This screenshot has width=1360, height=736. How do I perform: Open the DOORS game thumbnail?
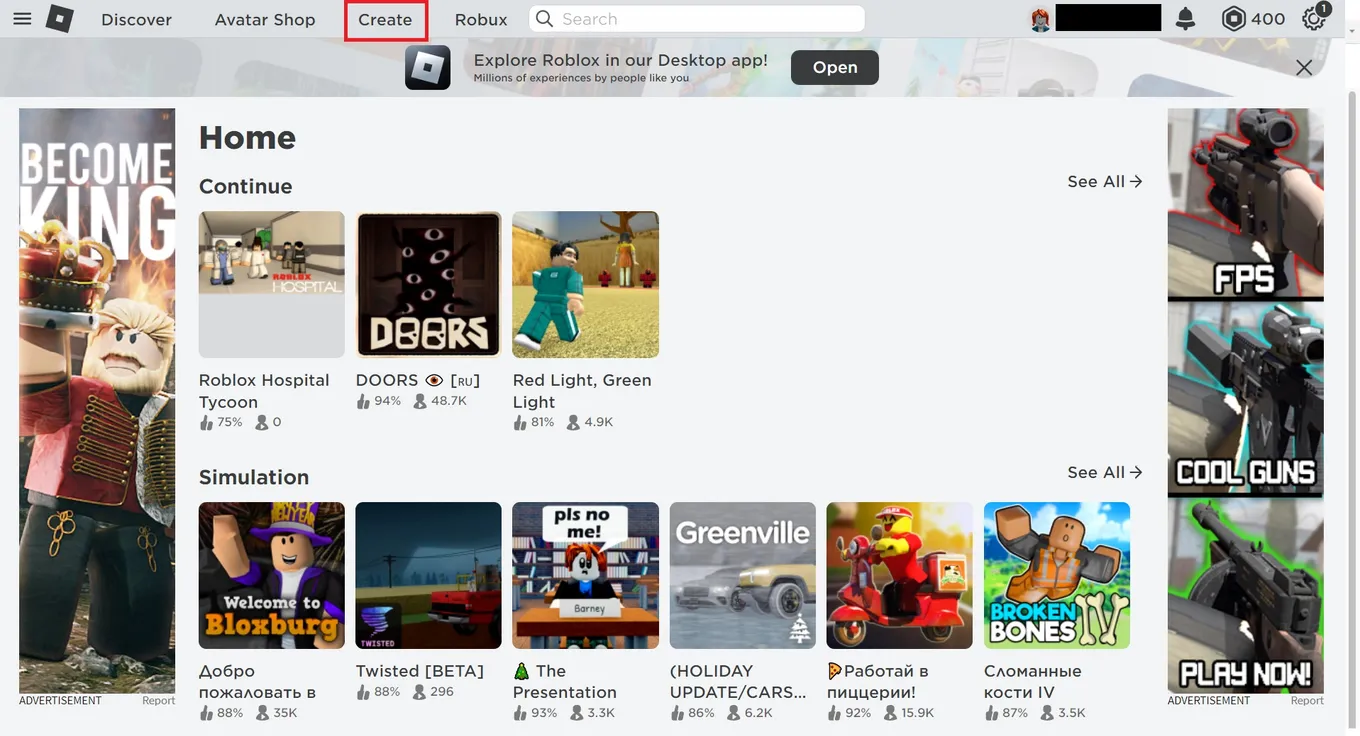[429, 284]
